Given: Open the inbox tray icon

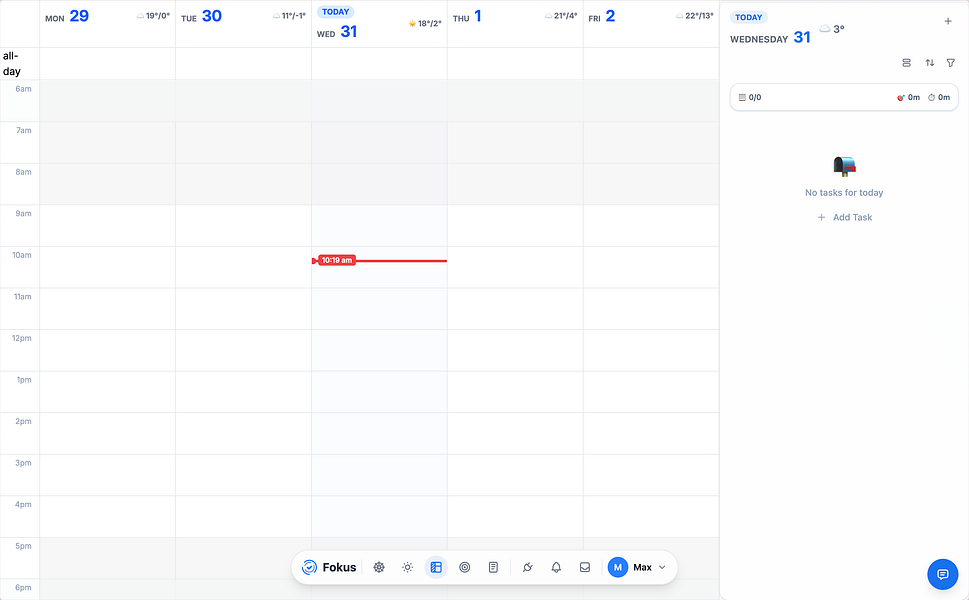Looking at the screenshot, I should click(585, 567).
